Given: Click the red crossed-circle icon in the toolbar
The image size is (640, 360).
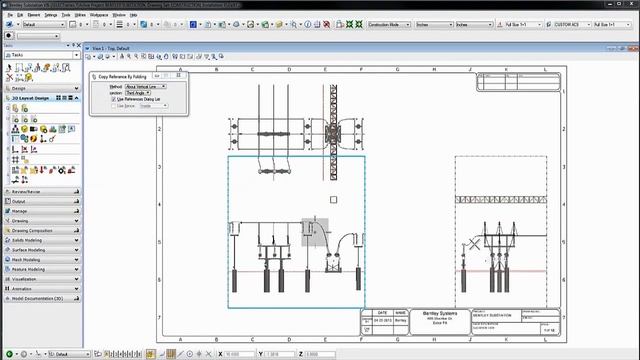Looking at the screenshot, I should point(327,24).
